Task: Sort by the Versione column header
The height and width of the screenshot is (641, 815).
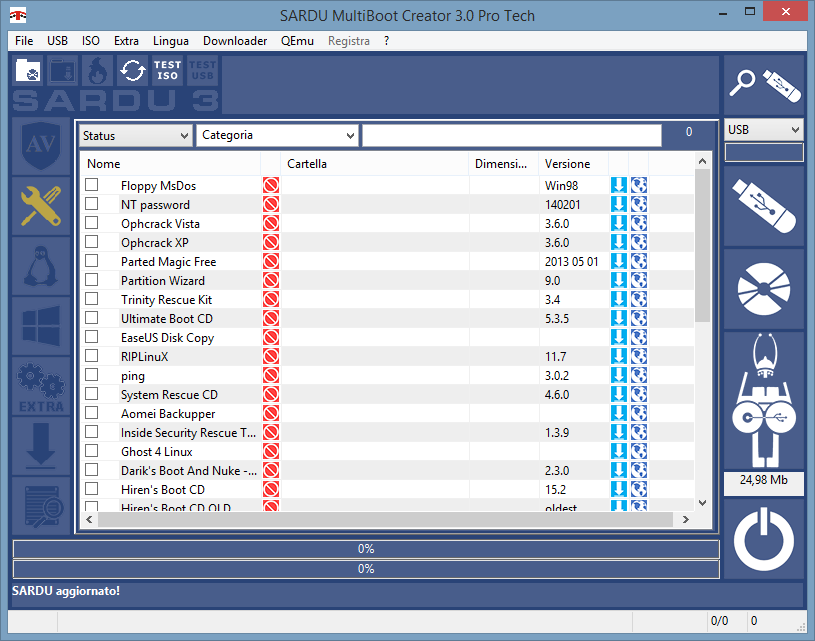Action: 573,164
